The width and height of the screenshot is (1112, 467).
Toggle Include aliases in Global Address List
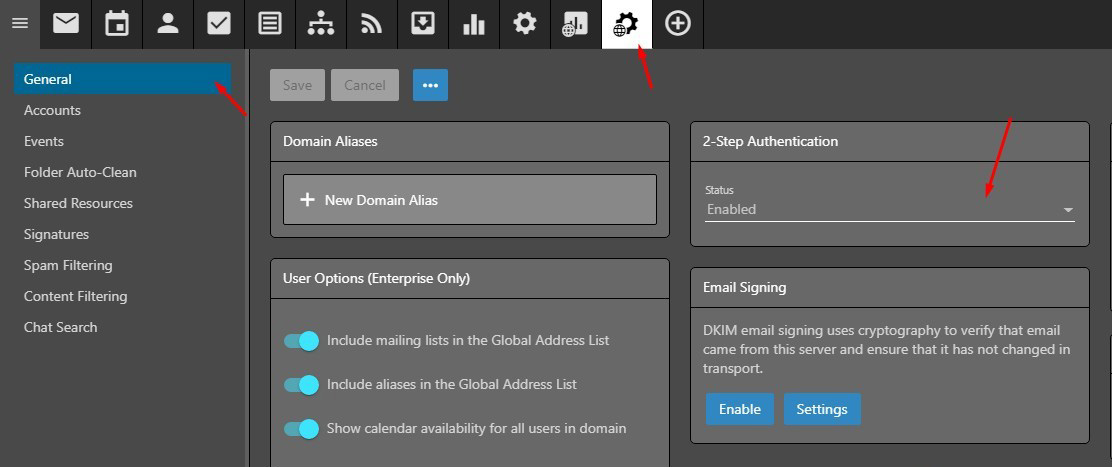(x=301, y=385)
